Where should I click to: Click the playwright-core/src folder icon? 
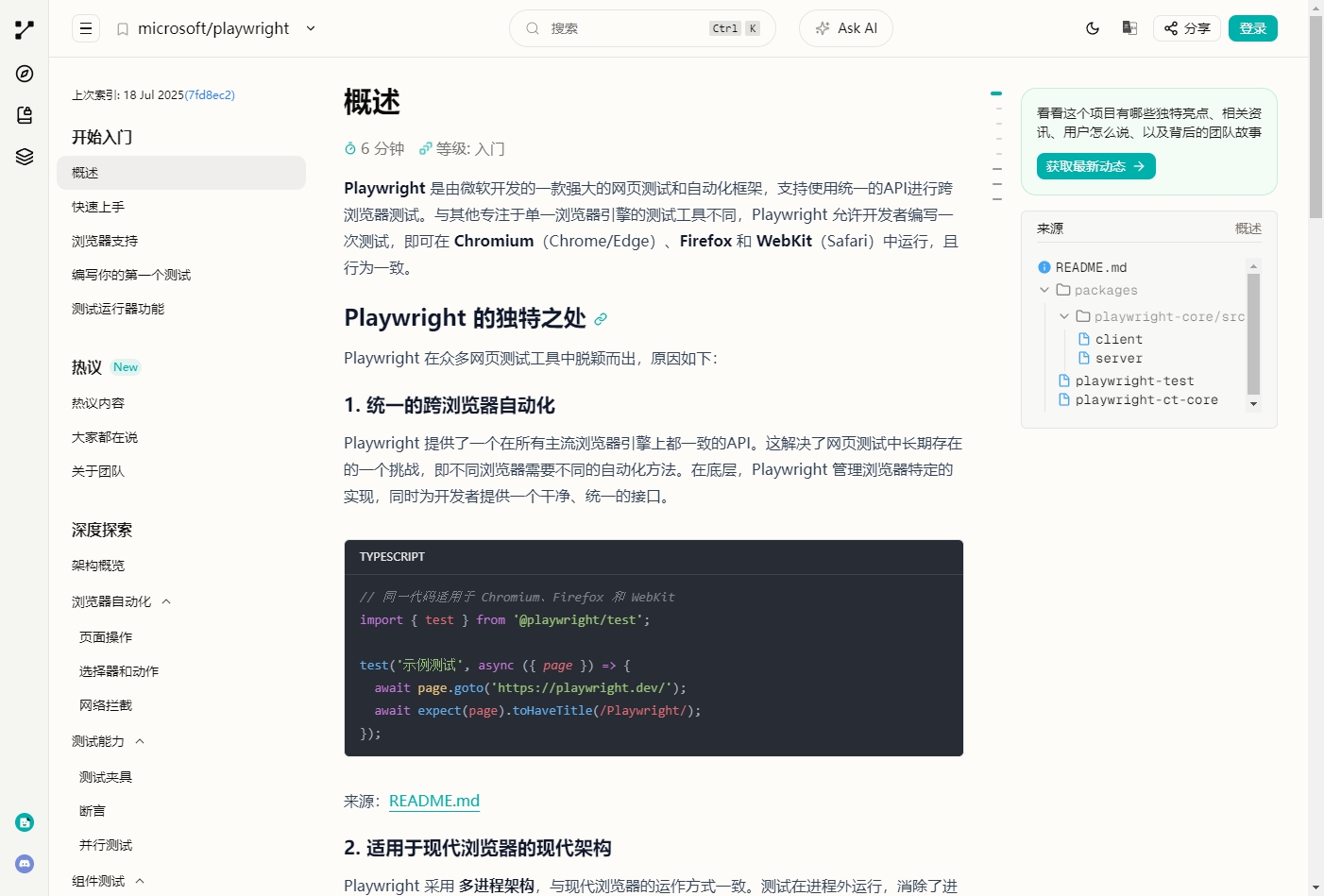click(x=1083, y=316)
